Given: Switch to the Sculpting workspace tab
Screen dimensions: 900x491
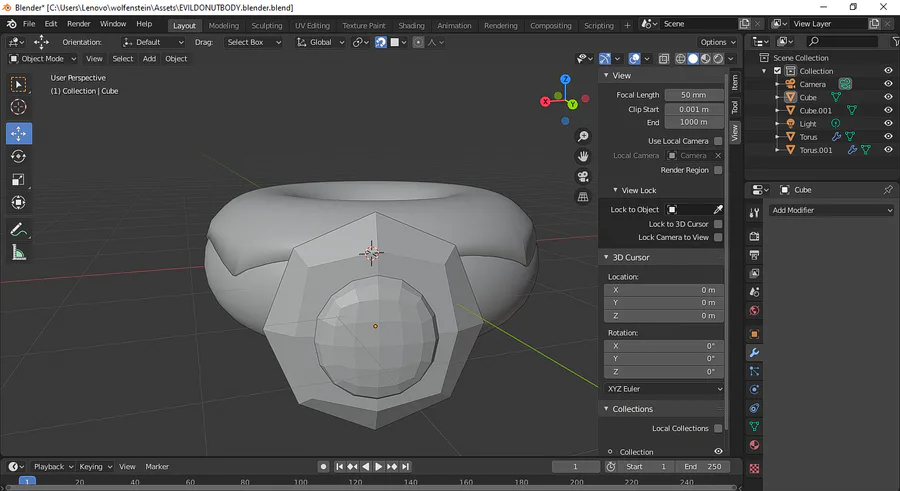Looking at the screenshot, I should pos(267,25).
